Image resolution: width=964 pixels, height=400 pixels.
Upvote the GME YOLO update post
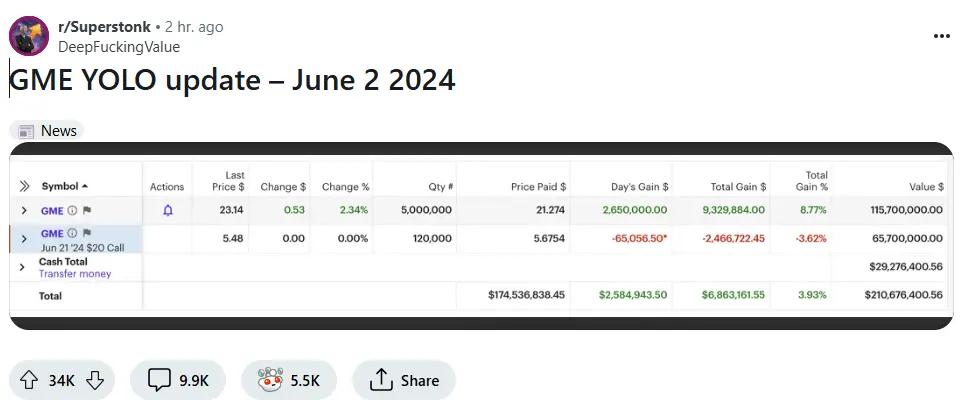click(x=28, y=380)
